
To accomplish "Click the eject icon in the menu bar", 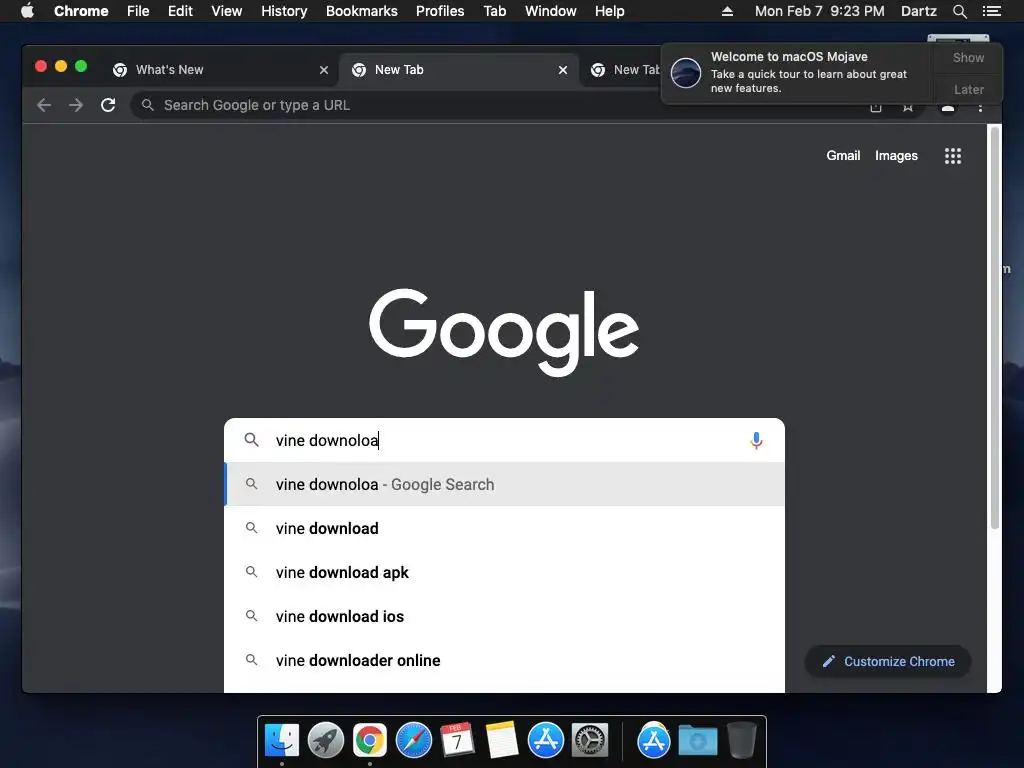I will pos(727,11).
